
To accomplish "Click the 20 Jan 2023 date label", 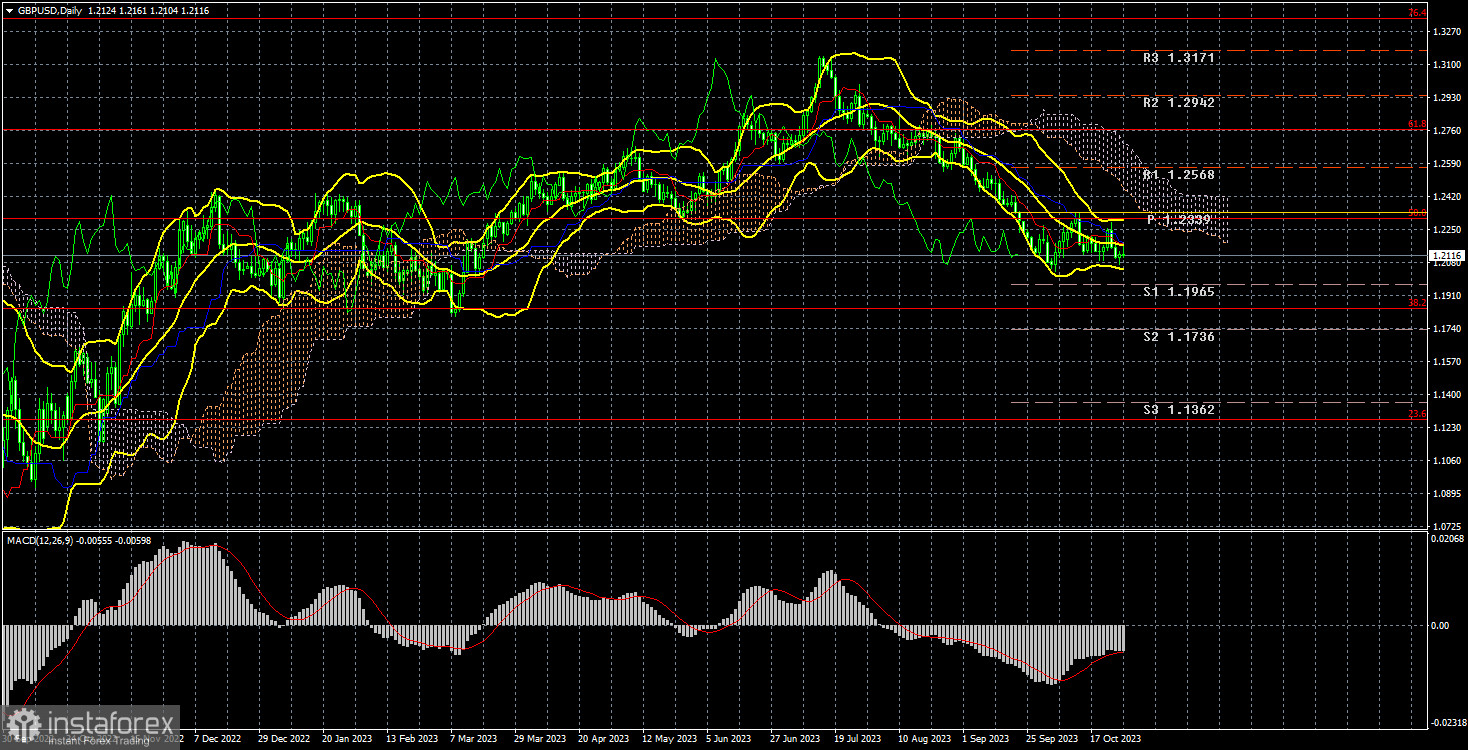I will [x=347, y=739].
